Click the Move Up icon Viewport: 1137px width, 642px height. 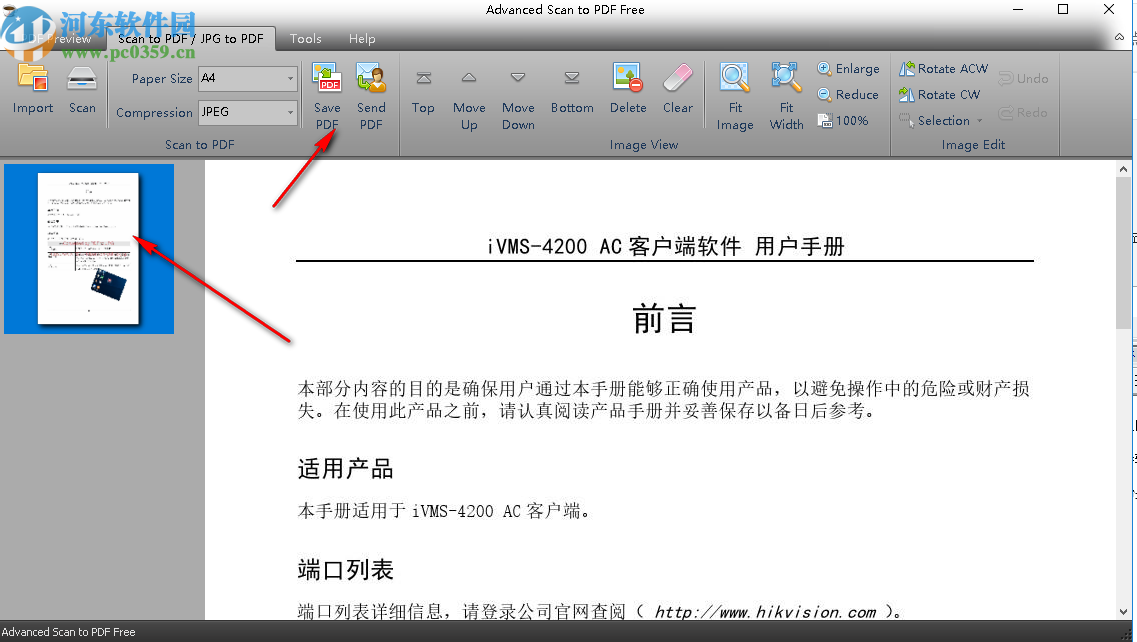[469, 95]
